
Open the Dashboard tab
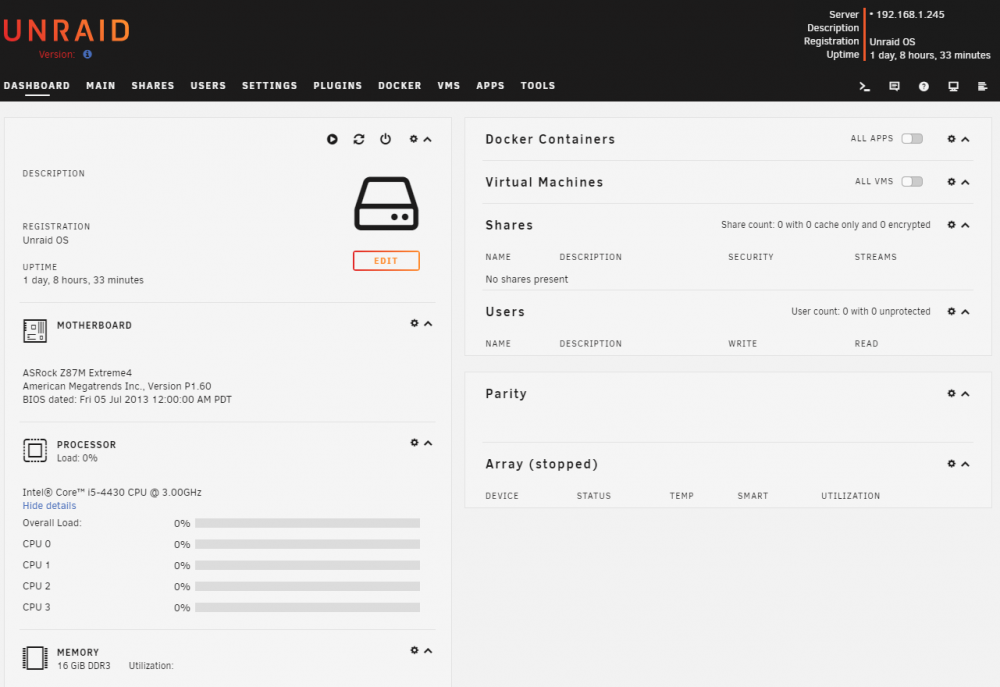(37, 85)
